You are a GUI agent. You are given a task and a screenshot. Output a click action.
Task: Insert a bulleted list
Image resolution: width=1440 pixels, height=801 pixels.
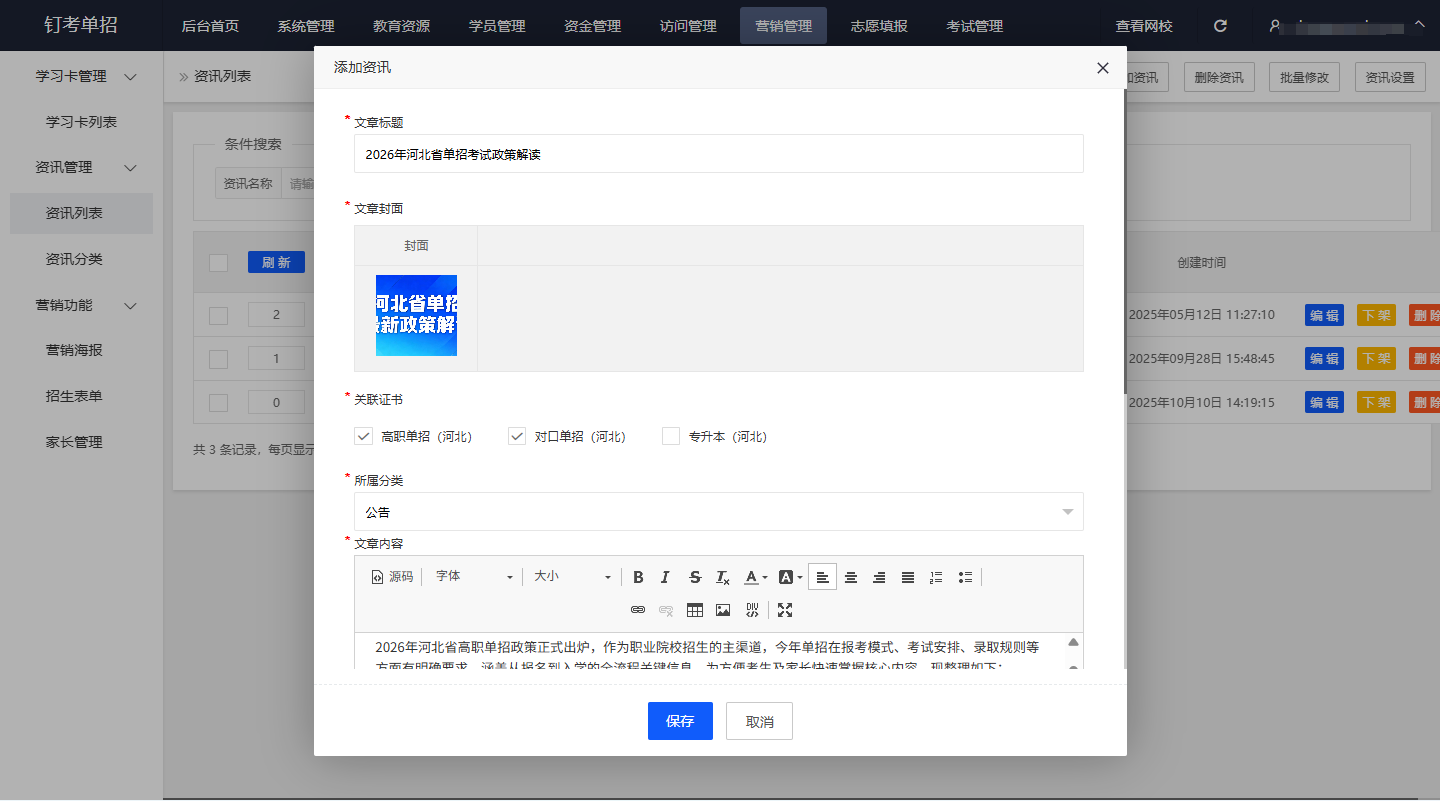click(965, 577)
